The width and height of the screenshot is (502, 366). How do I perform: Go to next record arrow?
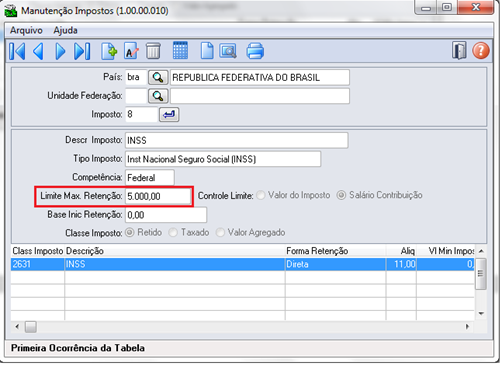(x=60, y=51)
